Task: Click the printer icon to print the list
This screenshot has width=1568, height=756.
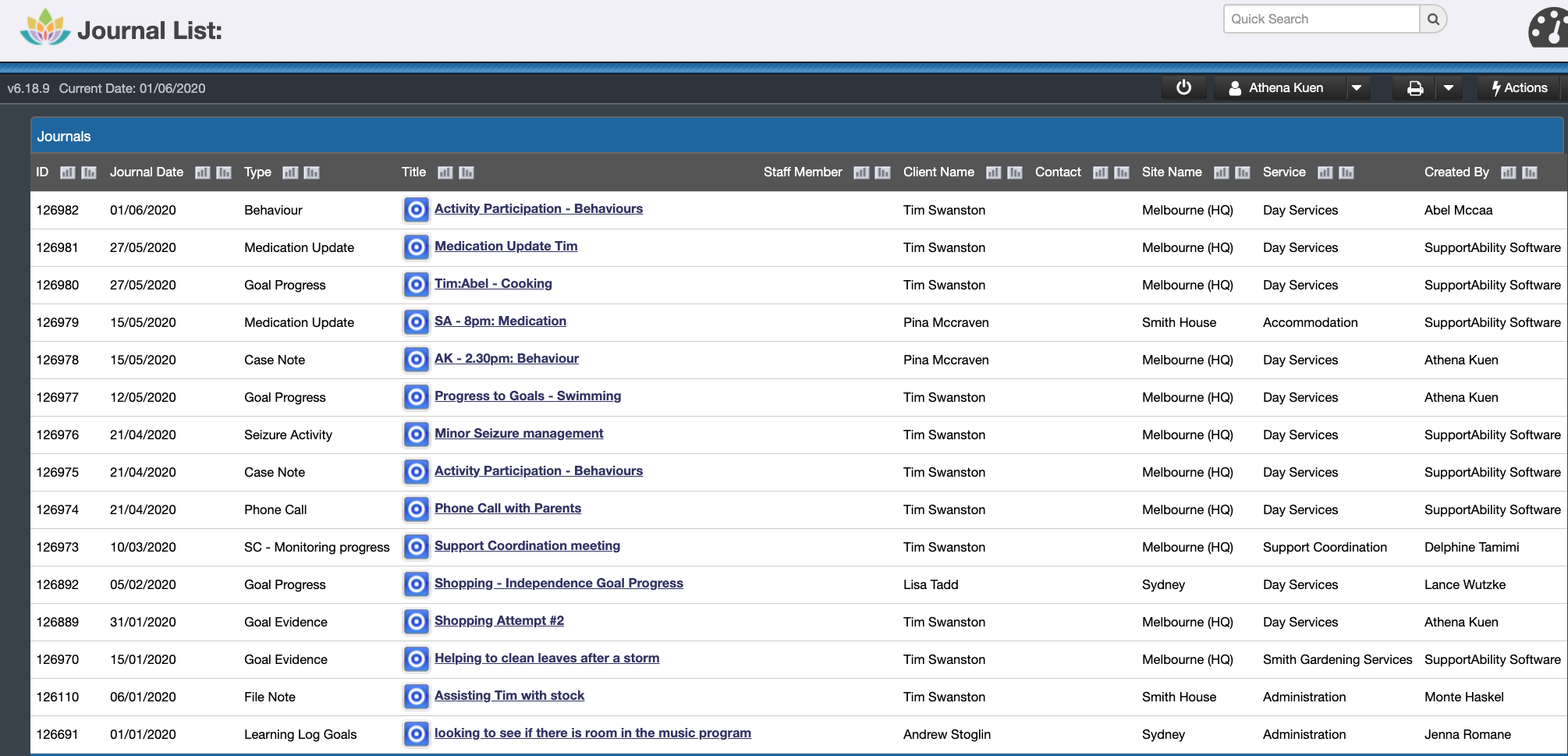Action: [x=1415, y=87]
